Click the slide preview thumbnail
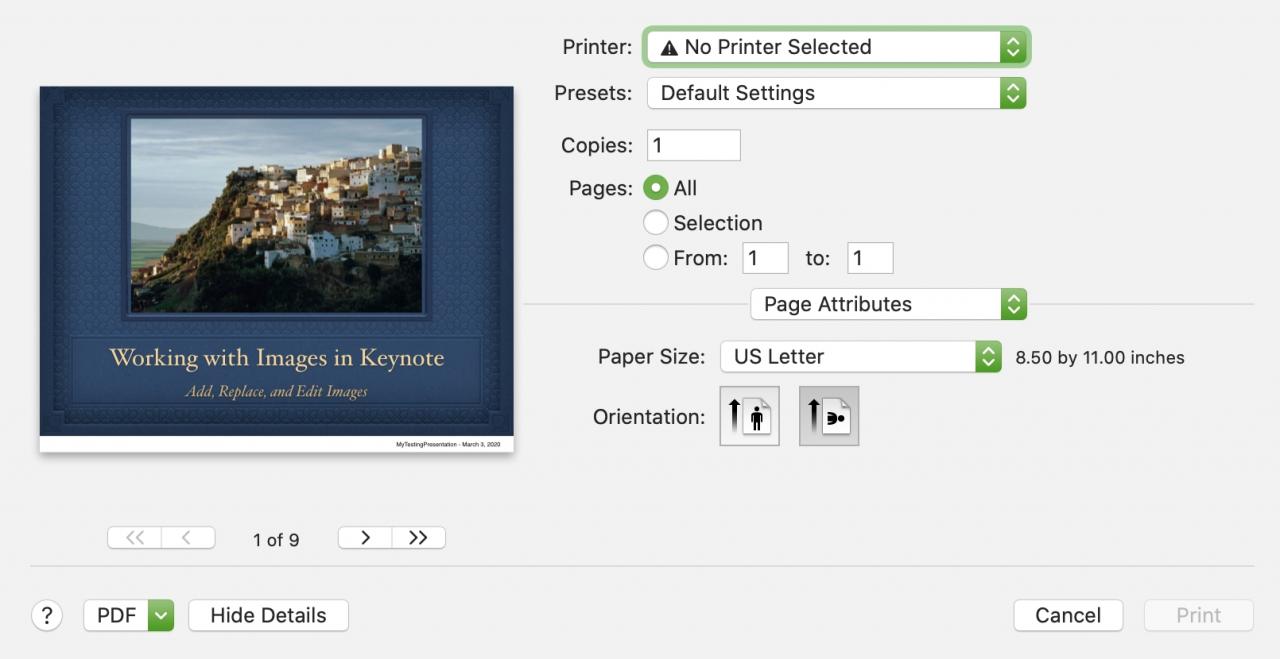 [x=277, y=269]
